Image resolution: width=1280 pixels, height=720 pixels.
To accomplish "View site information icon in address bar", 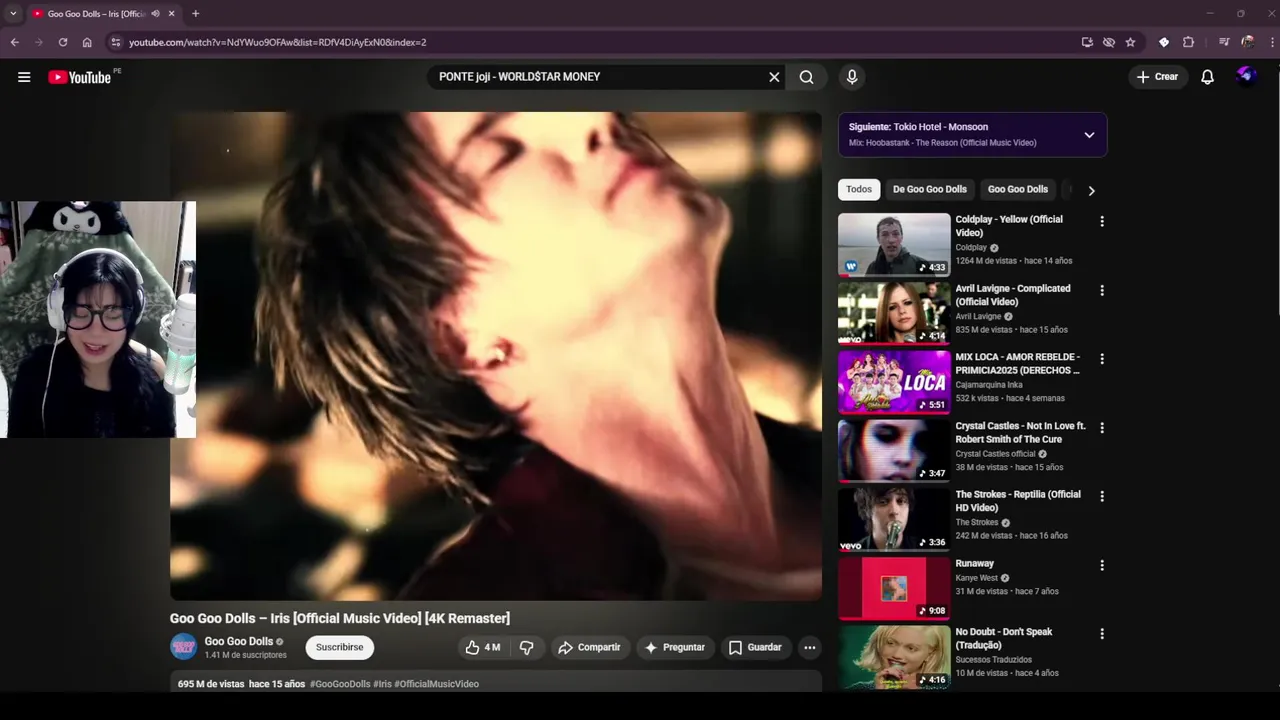I will point(115,42).
